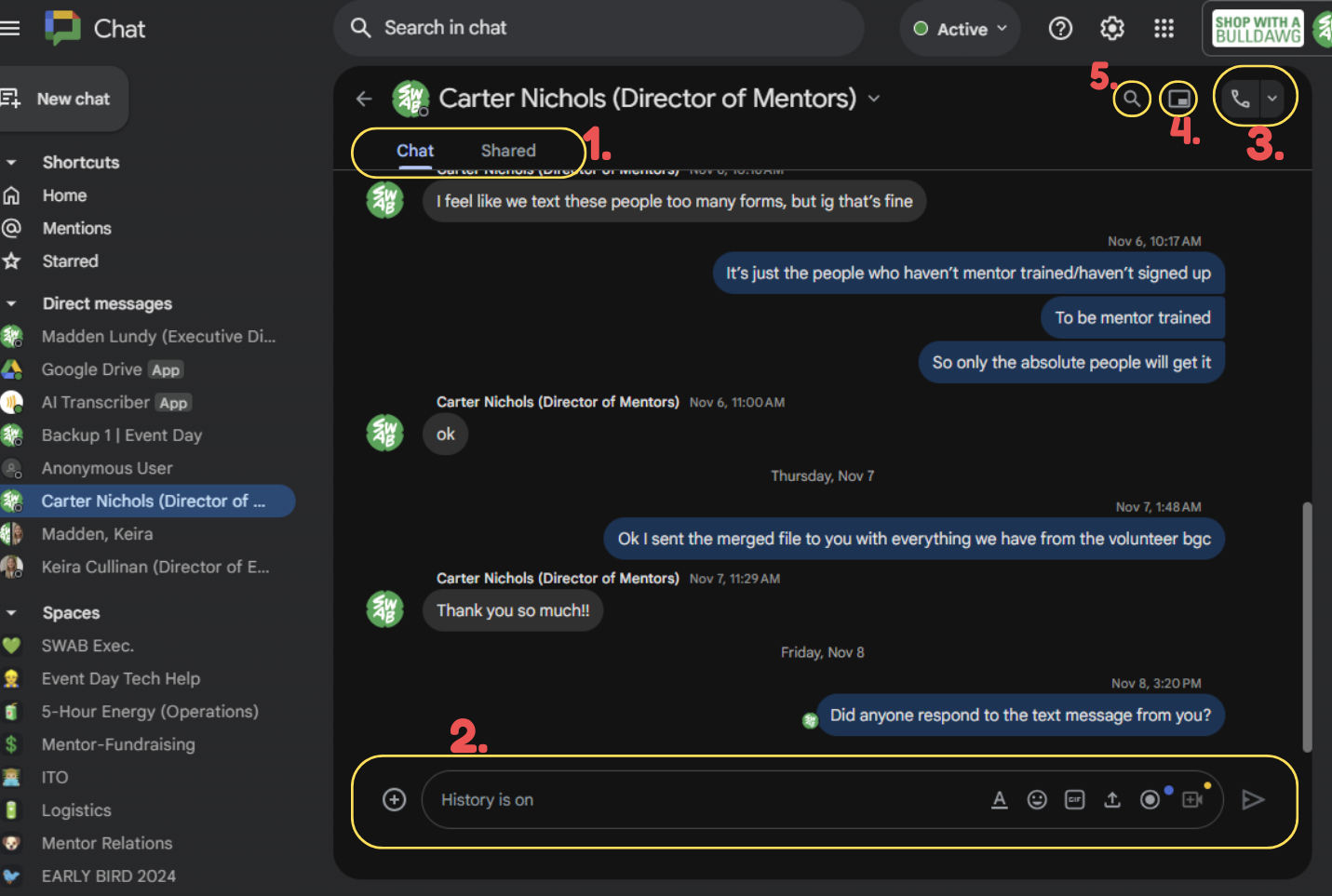
Task: Open Chat settings with the gear icon
Action: pyautogui.click(x=1111, y=28)
